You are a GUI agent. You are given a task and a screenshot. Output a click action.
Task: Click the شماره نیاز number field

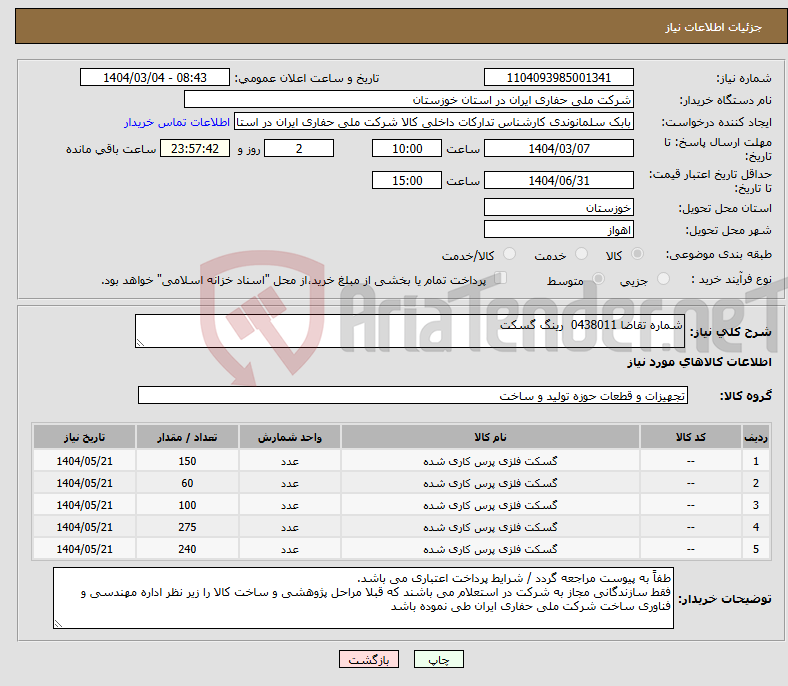click(x=558, y=78)
